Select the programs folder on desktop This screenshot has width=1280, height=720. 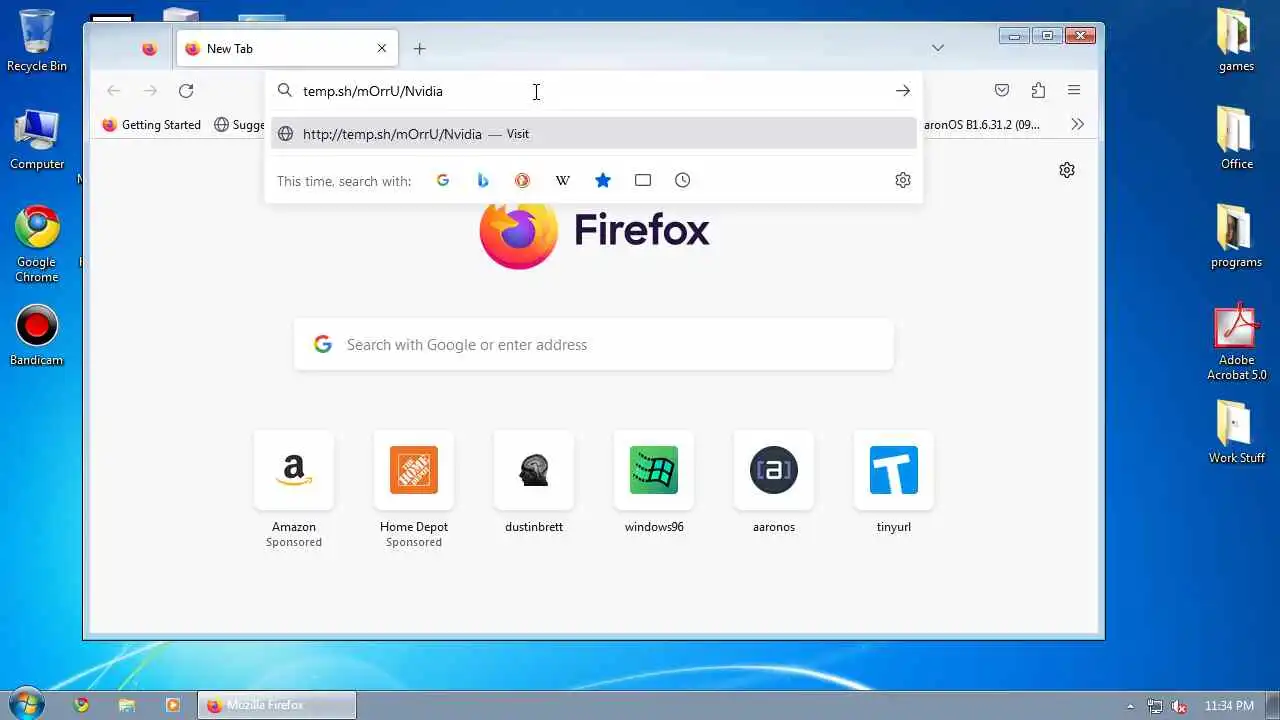1236,236
